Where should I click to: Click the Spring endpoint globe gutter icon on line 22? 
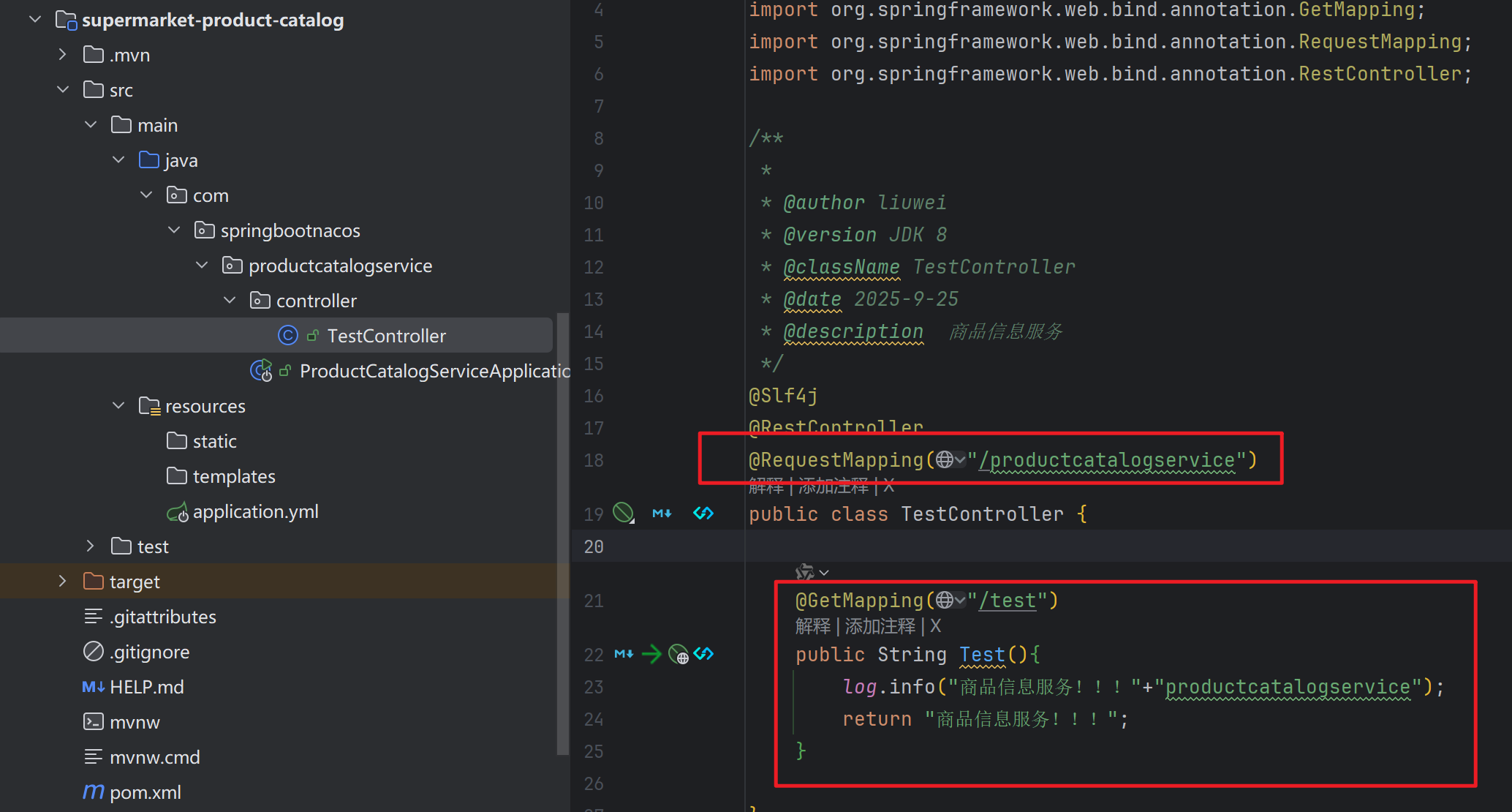(678, 654)
